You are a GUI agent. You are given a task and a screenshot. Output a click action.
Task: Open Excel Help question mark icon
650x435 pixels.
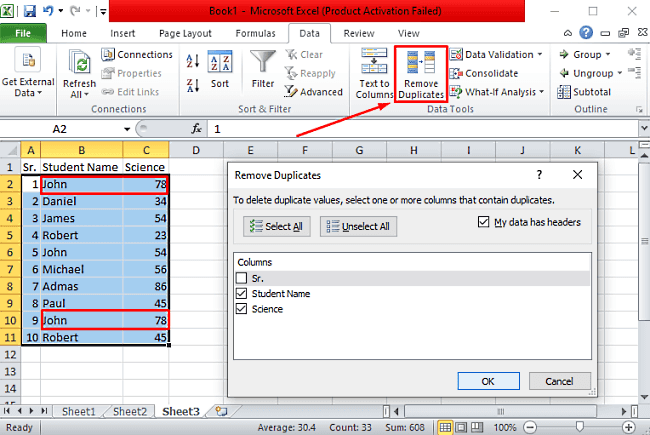586,33
